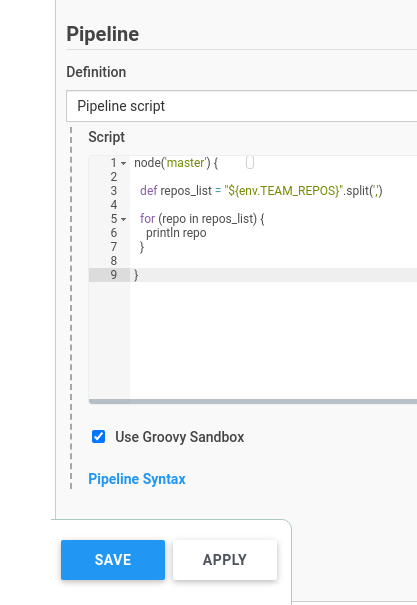Viewport: 417px width, 605px height.
Task: Click highlighted gutter line number 9
Action: point(113,275)
